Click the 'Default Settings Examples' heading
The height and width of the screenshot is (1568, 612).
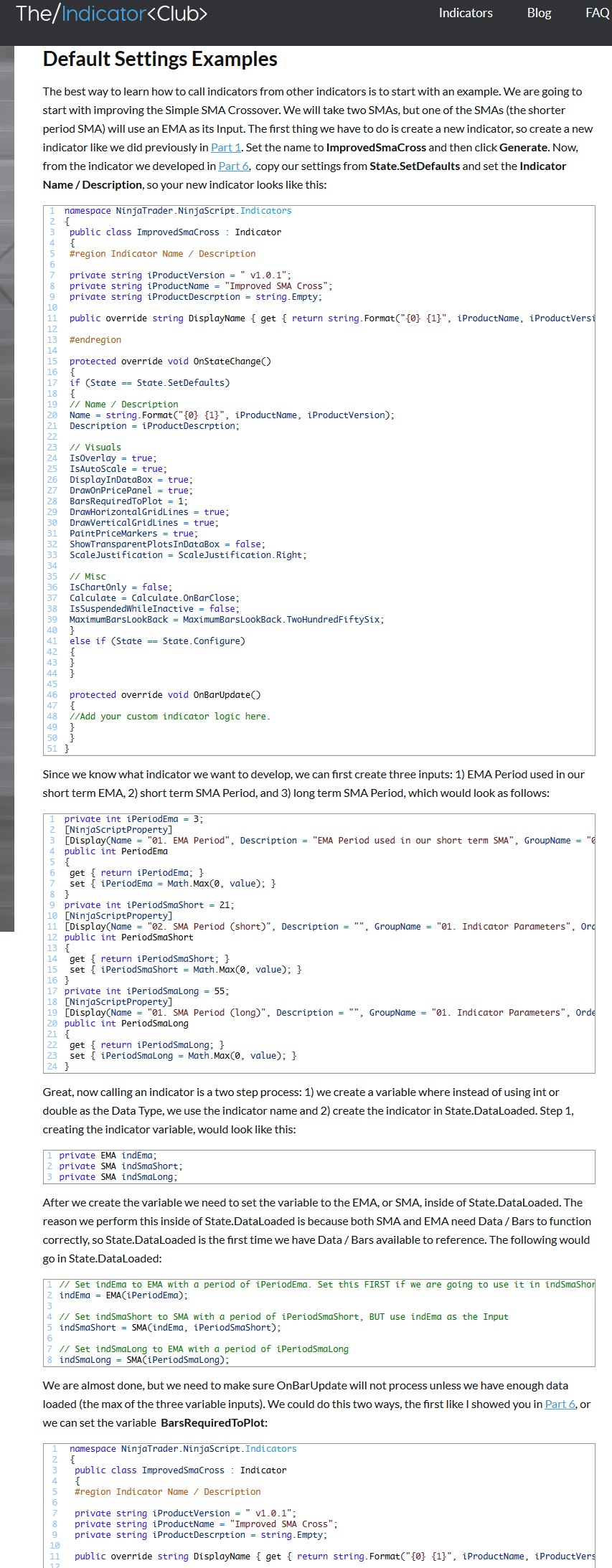click(160, 59)
